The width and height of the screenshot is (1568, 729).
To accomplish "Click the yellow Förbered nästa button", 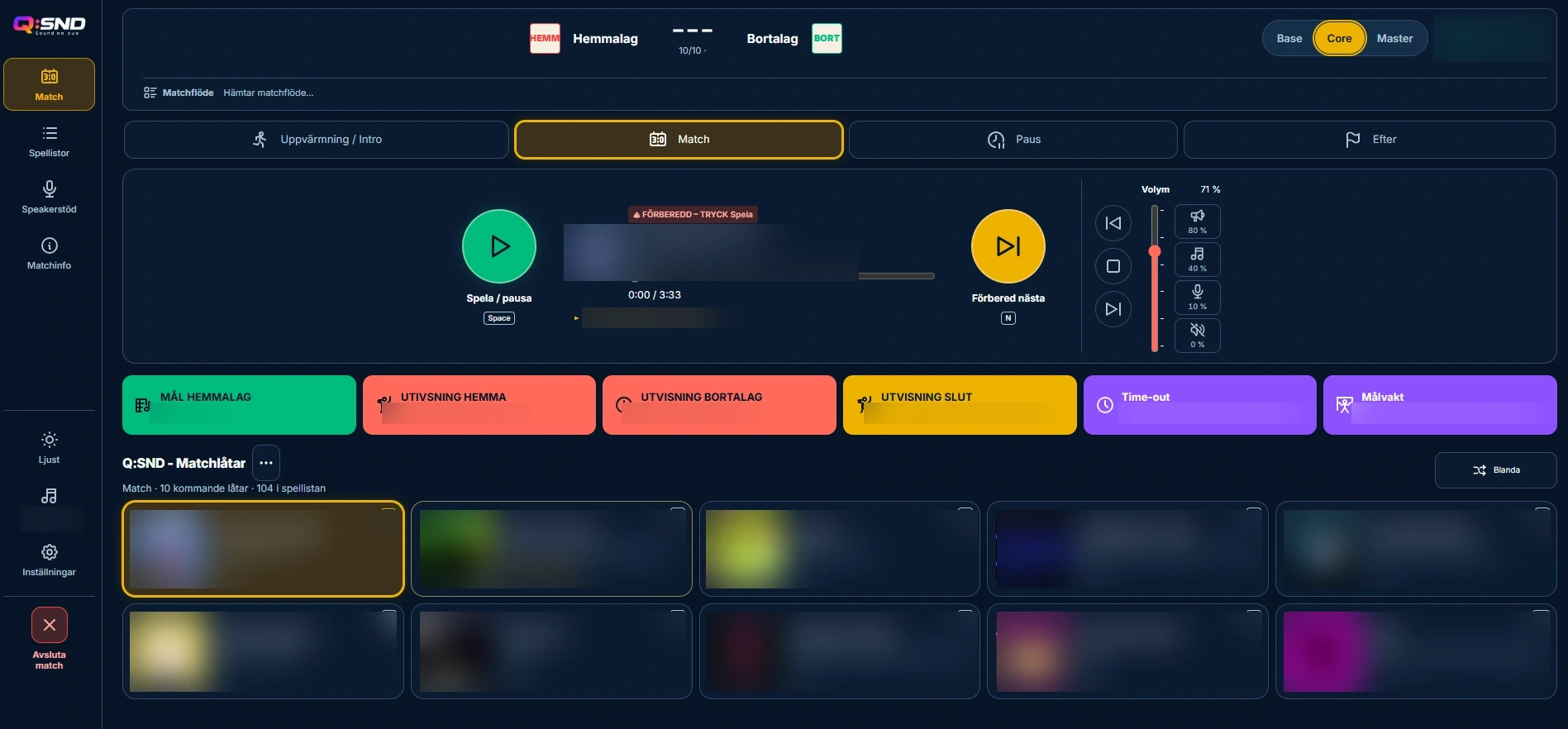I will (1008, 246).
